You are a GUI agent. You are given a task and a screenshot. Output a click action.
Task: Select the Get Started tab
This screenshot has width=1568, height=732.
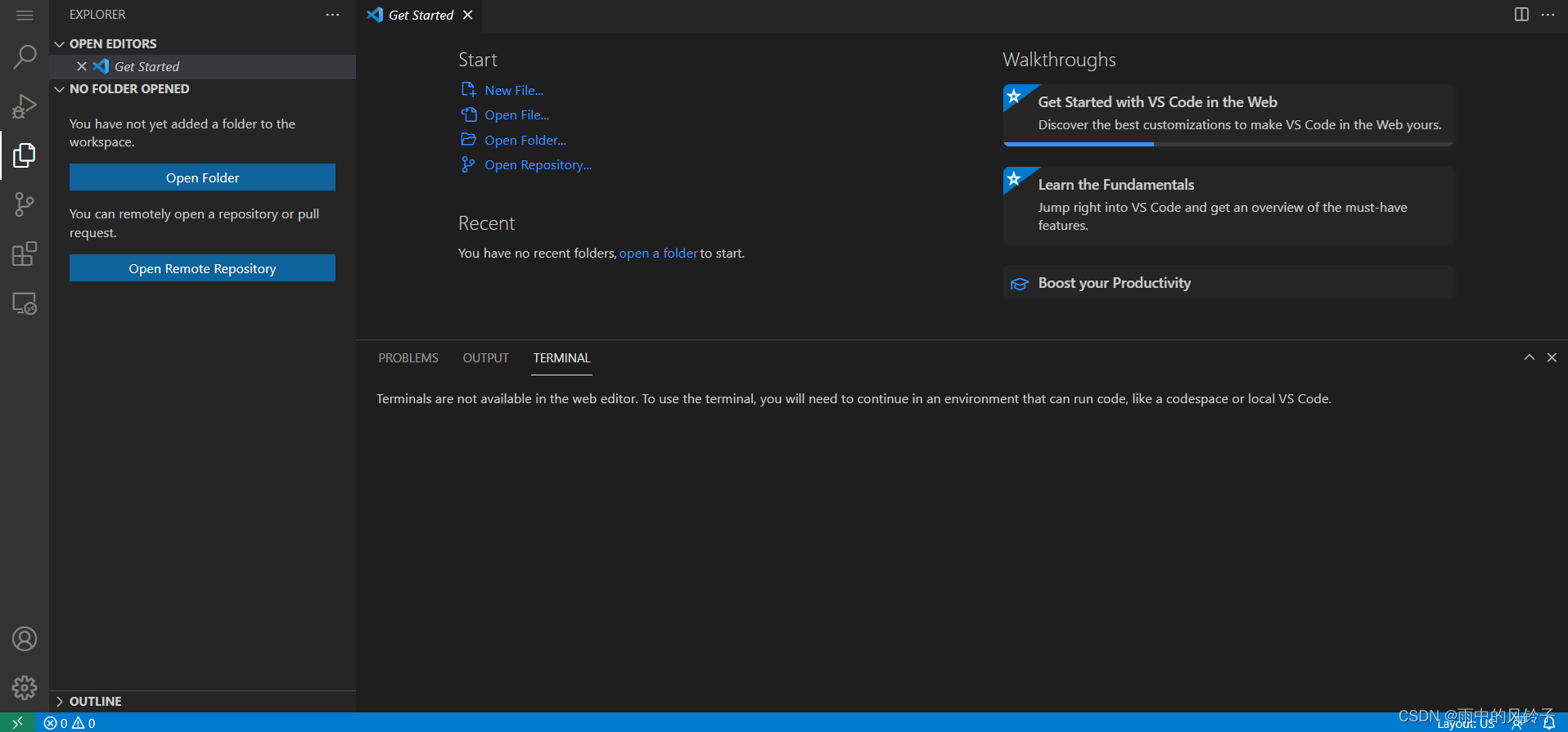pos(421,15)
